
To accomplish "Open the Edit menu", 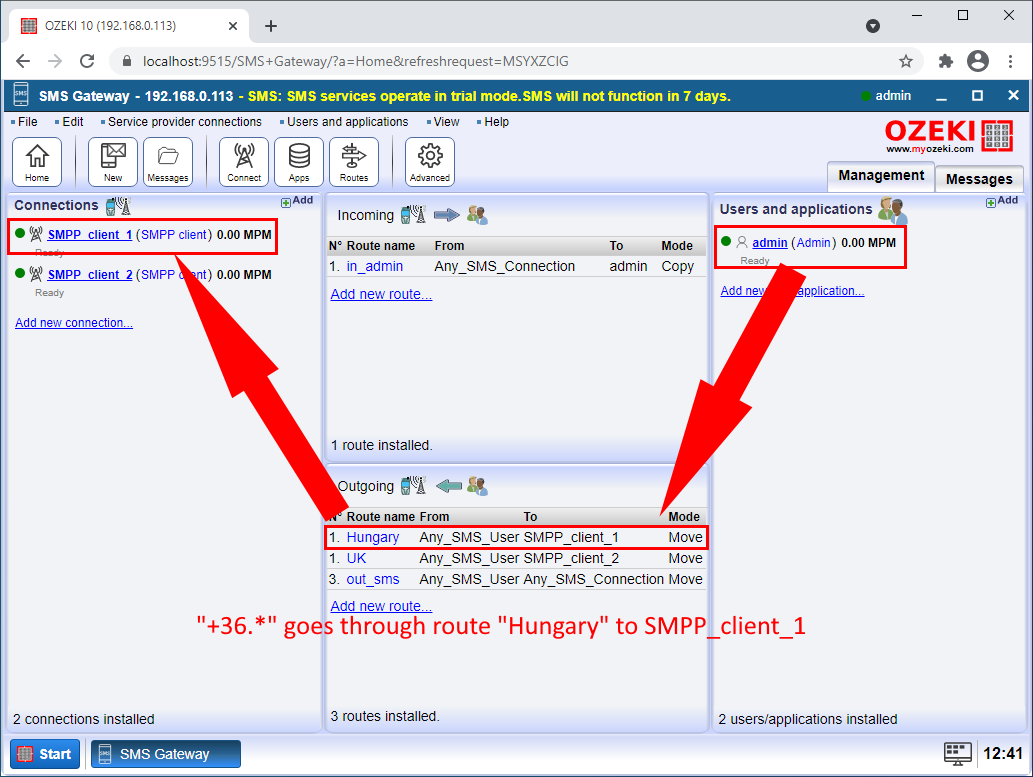I will click(x=72, y=122).
